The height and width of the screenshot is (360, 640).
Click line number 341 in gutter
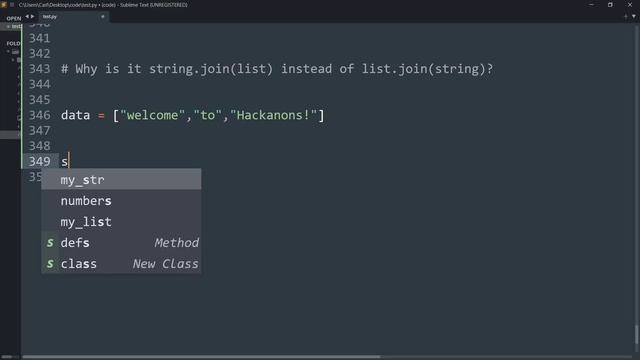[x=39, y=38]
